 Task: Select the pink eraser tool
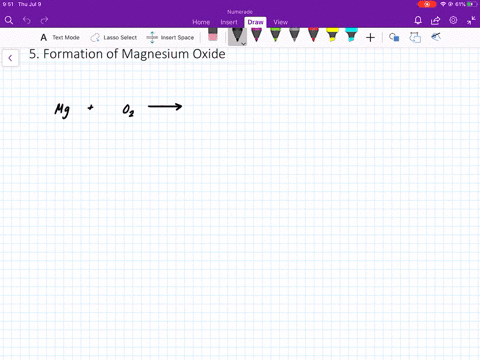click(x=212, y=35)
